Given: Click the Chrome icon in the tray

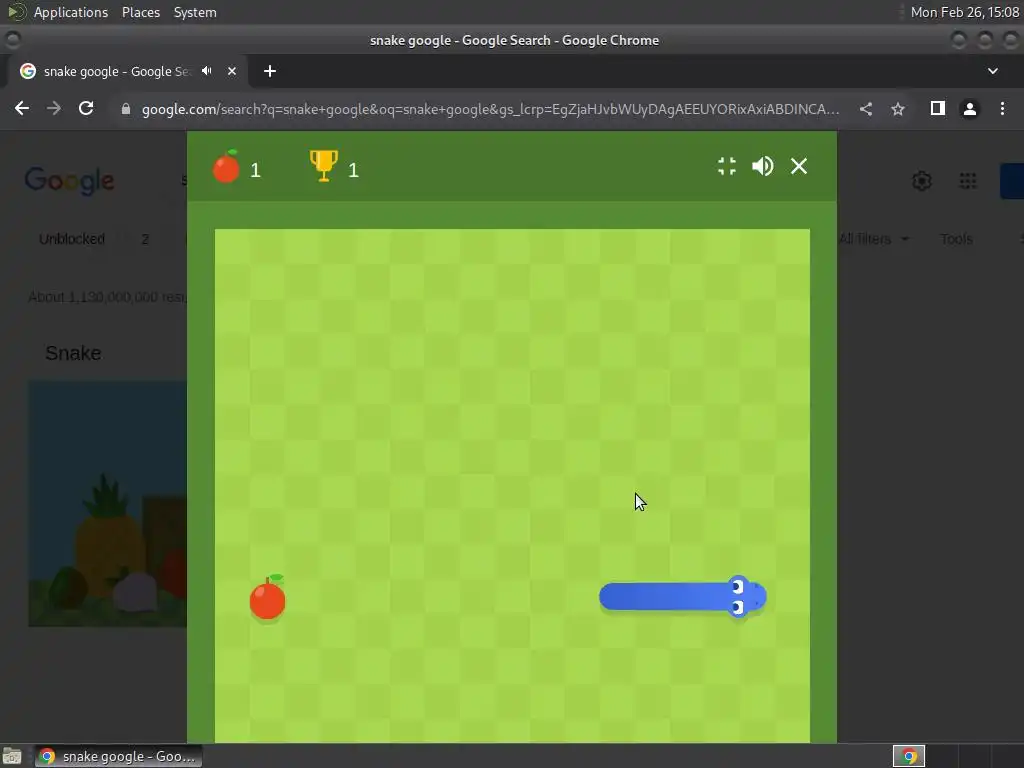Looking at the screenshot, I should tap(909, 756).
